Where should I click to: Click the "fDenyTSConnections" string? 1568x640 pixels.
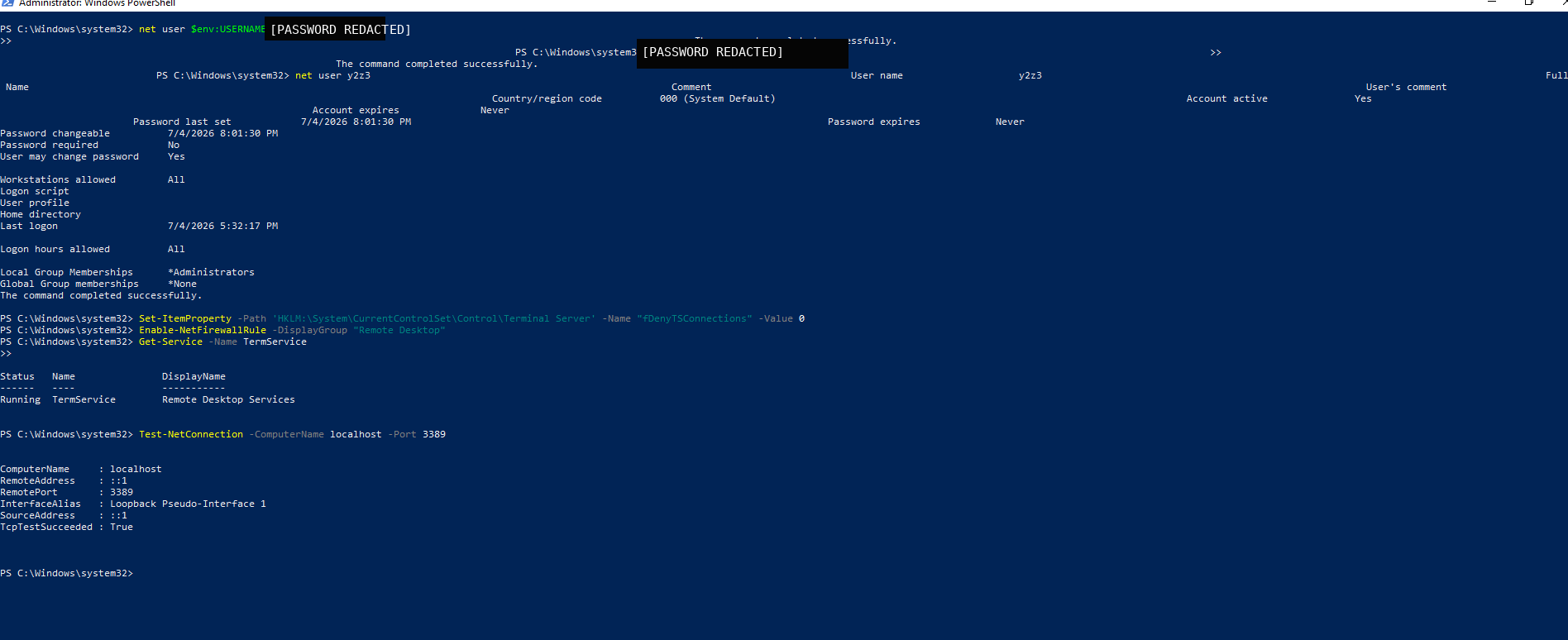pyautogui.click(x=695, y=318)
